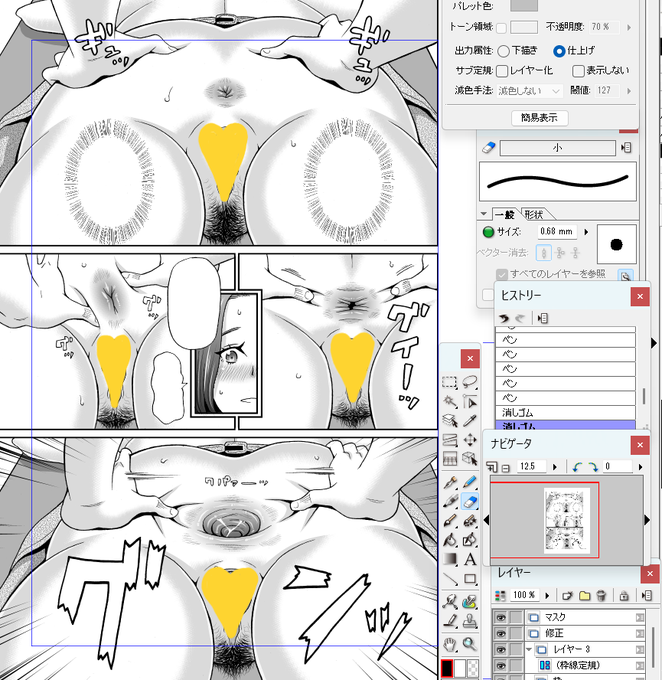The height and width of the screenshot is (680, 662).
Task: Collapse tool options with triangle beside 一般
Action: click(x=484, y=214)
